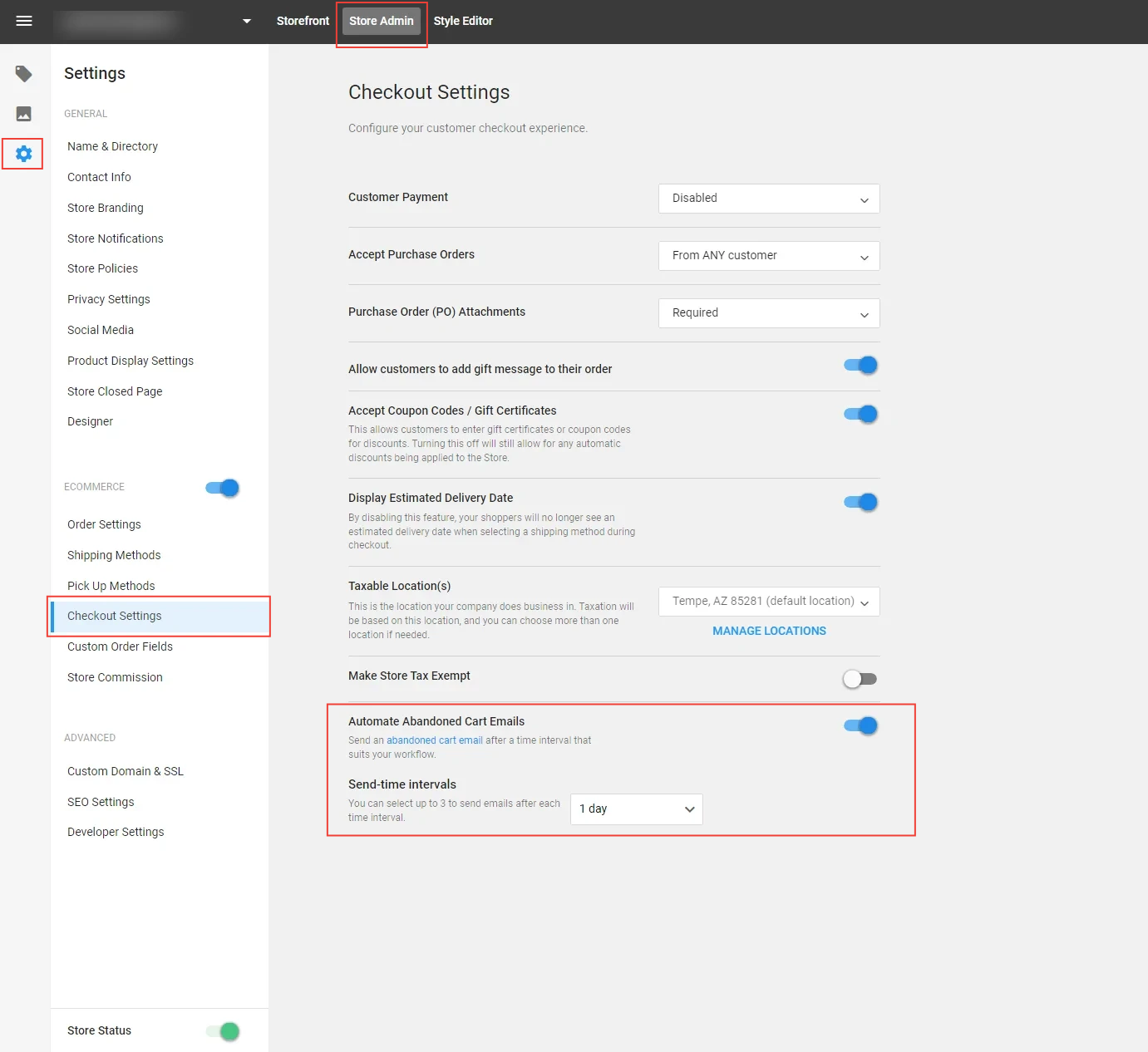The image size is (1148, 1052).
Task: Switch to the Storefront tab
Action: 303,21
